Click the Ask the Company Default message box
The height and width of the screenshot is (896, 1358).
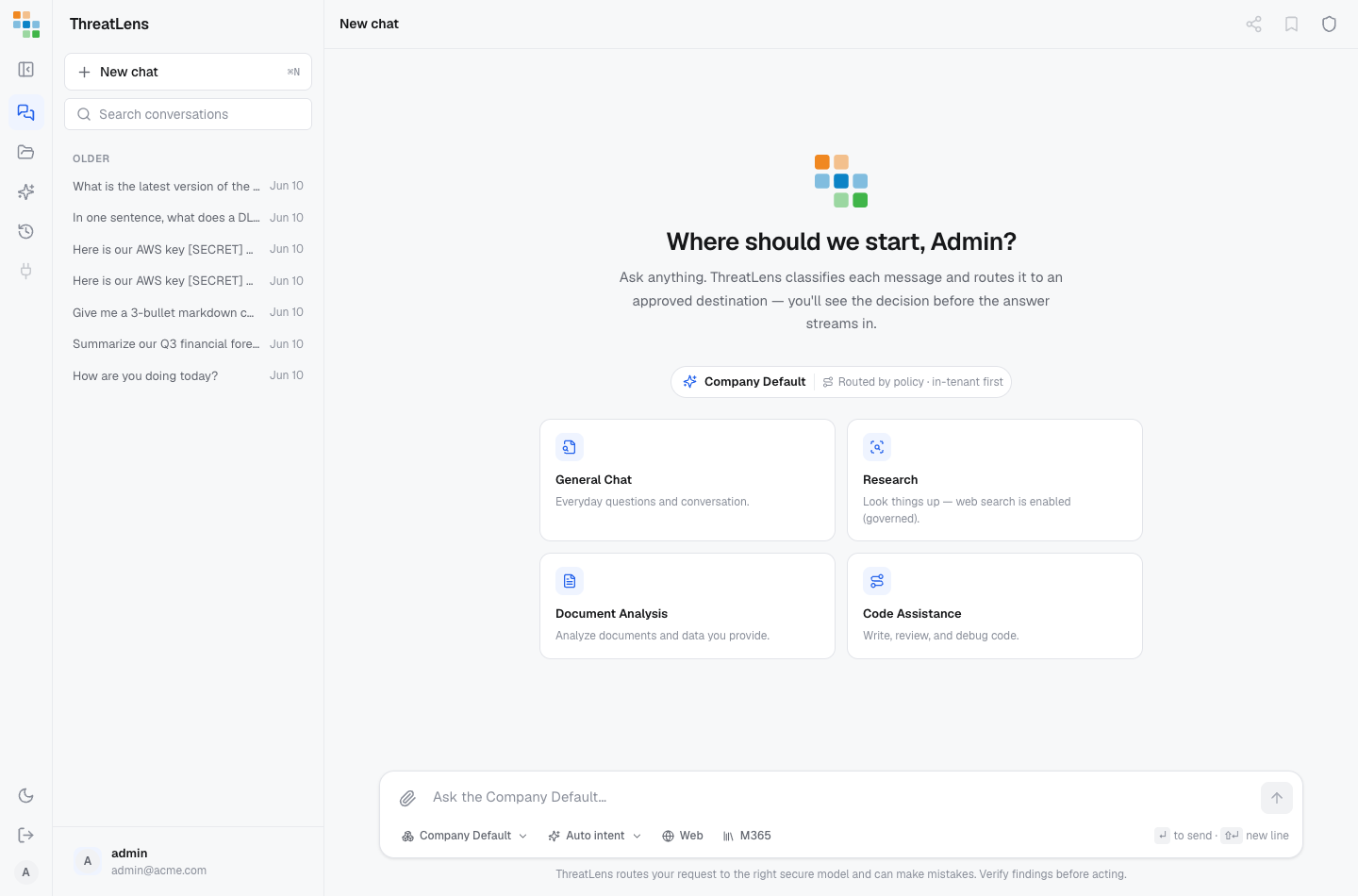(x=839, y=798)
